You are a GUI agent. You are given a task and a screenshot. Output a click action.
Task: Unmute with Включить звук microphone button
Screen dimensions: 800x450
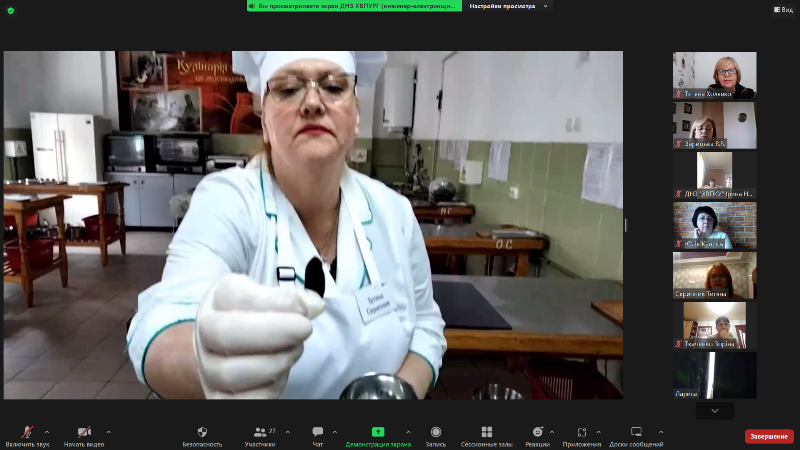coord(28,437)
